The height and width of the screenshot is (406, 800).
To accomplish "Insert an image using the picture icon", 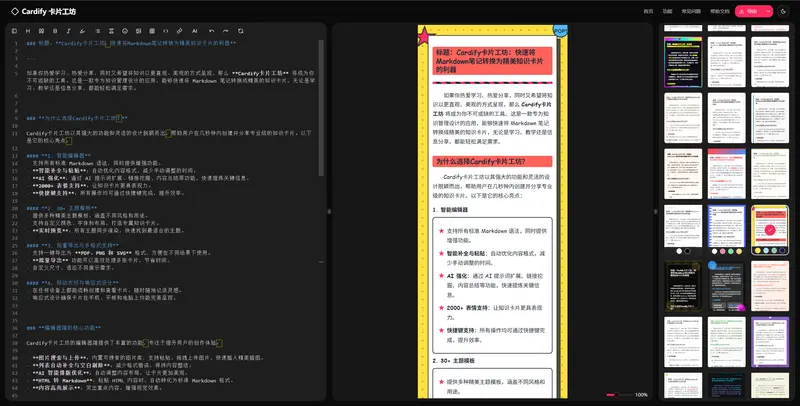I will [x=138, y=31].
